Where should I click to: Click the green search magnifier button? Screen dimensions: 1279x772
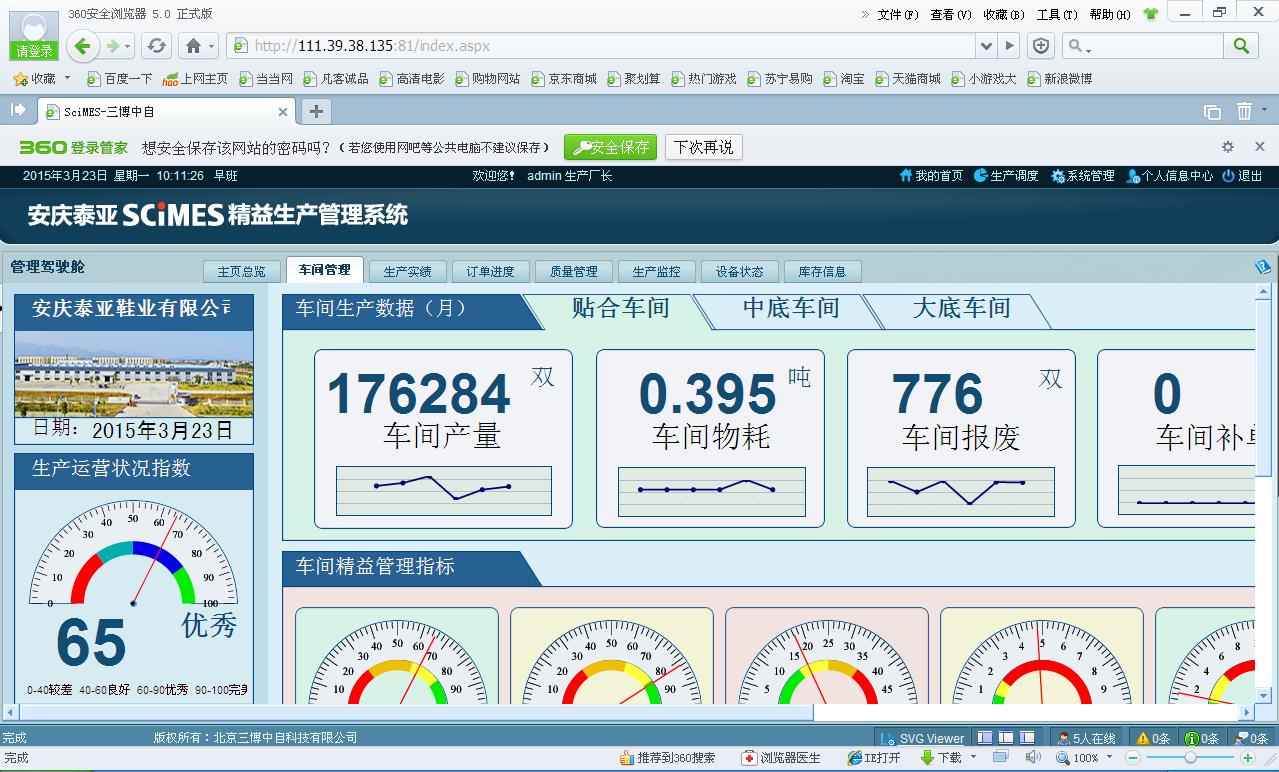(x=1241, y=46)
